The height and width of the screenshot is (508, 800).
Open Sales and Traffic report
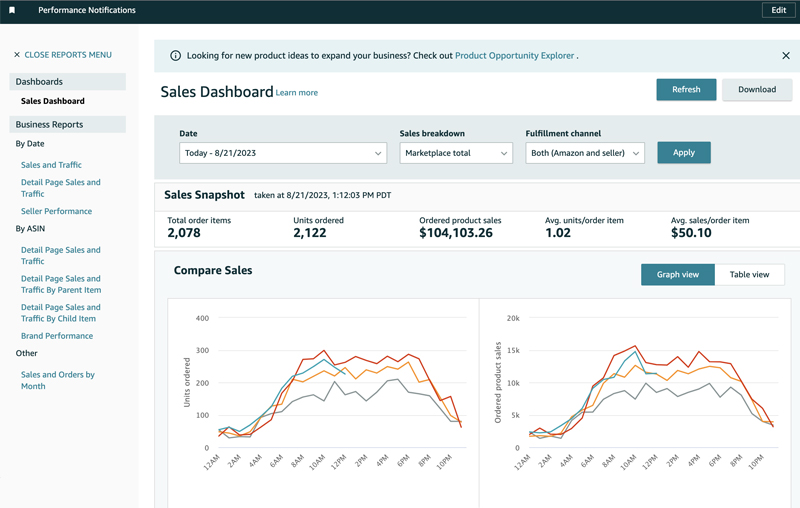[x=51, y=165]
